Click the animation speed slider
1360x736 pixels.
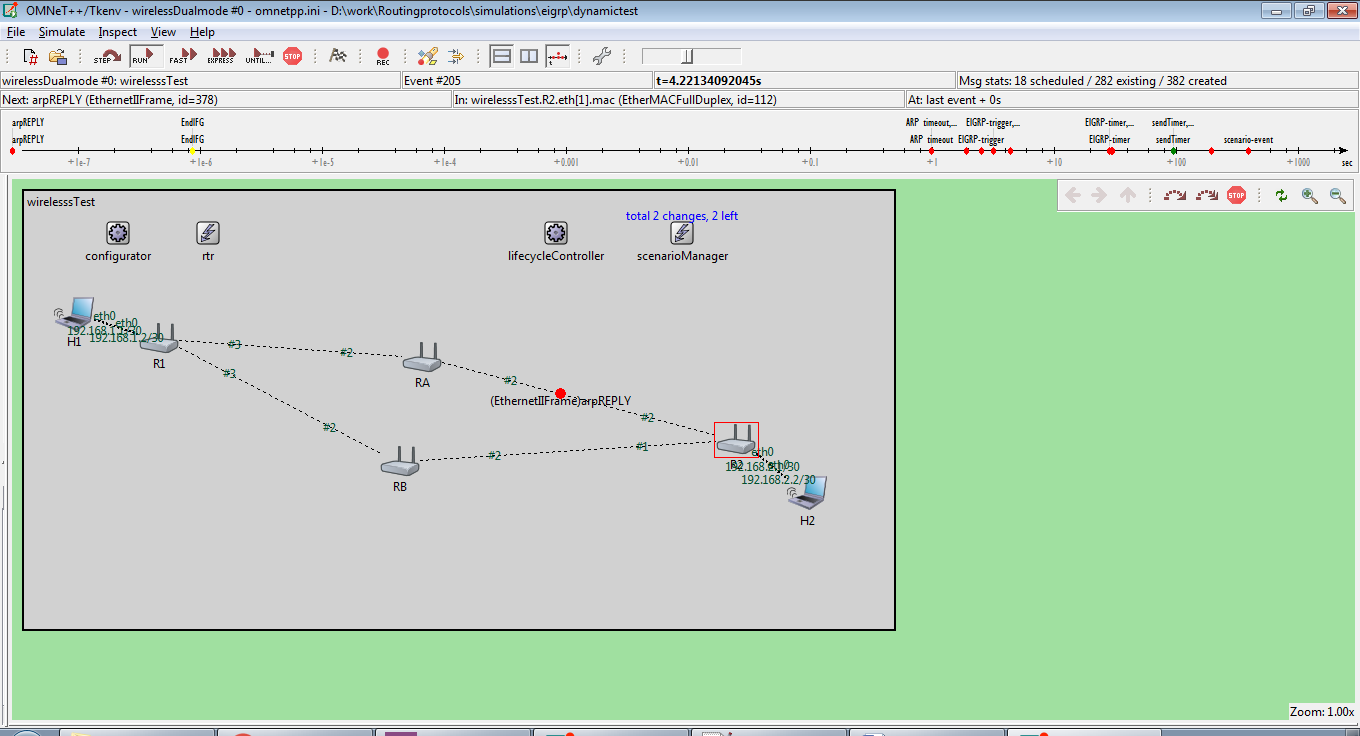(x=690, y=57)
